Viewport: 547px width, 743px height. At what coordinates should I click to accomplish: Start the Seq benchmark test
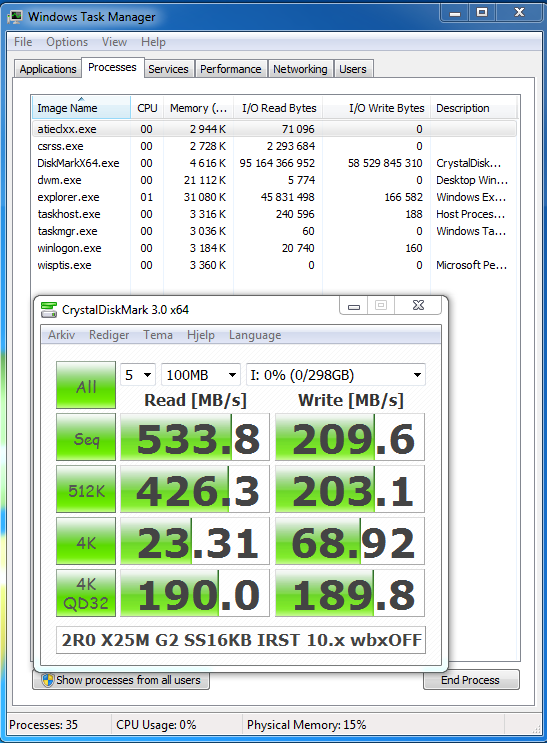pos(86,437)
